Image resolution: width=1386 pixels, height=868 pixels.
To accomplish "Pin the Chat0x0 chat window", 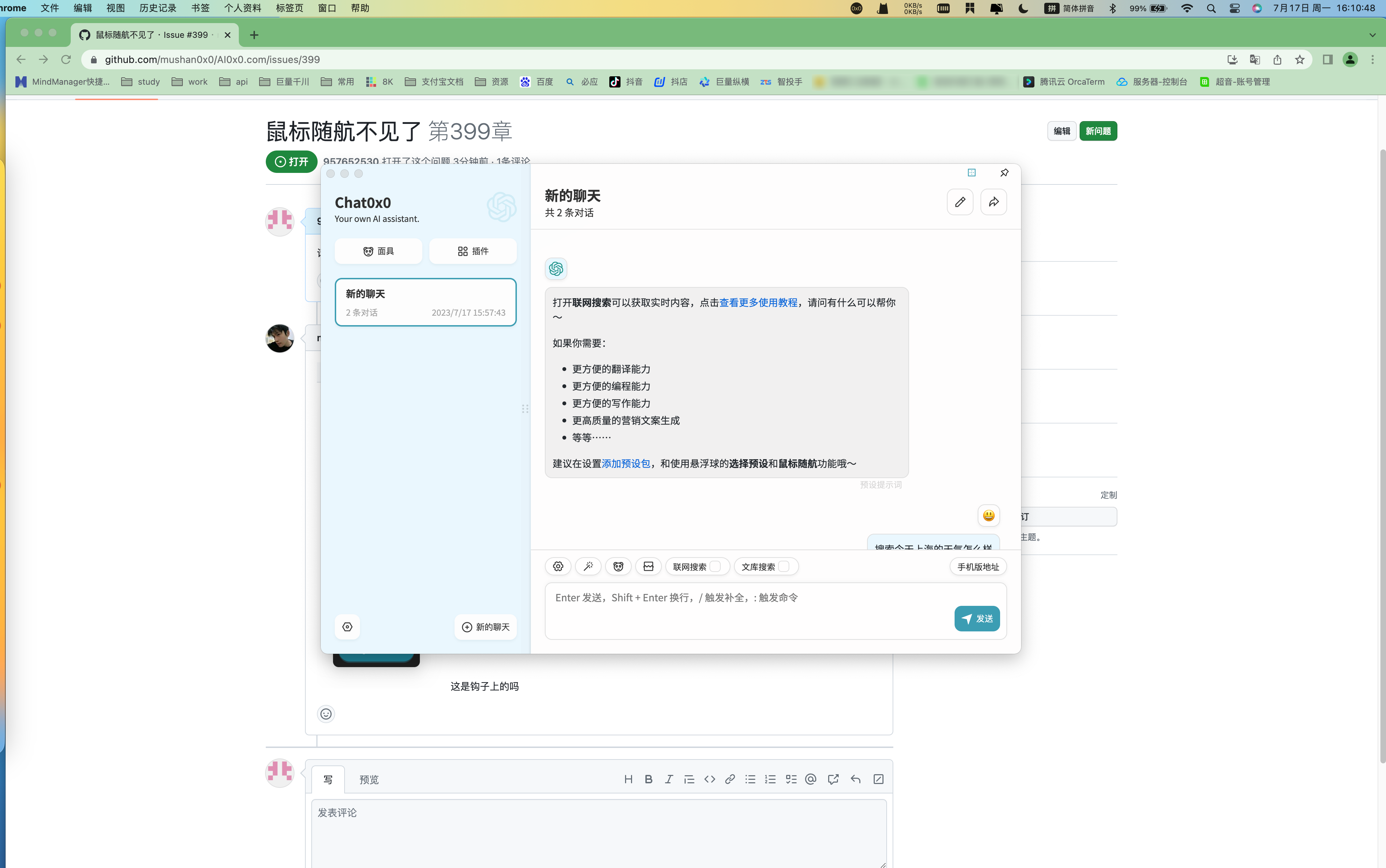I will click(1004, 172).
